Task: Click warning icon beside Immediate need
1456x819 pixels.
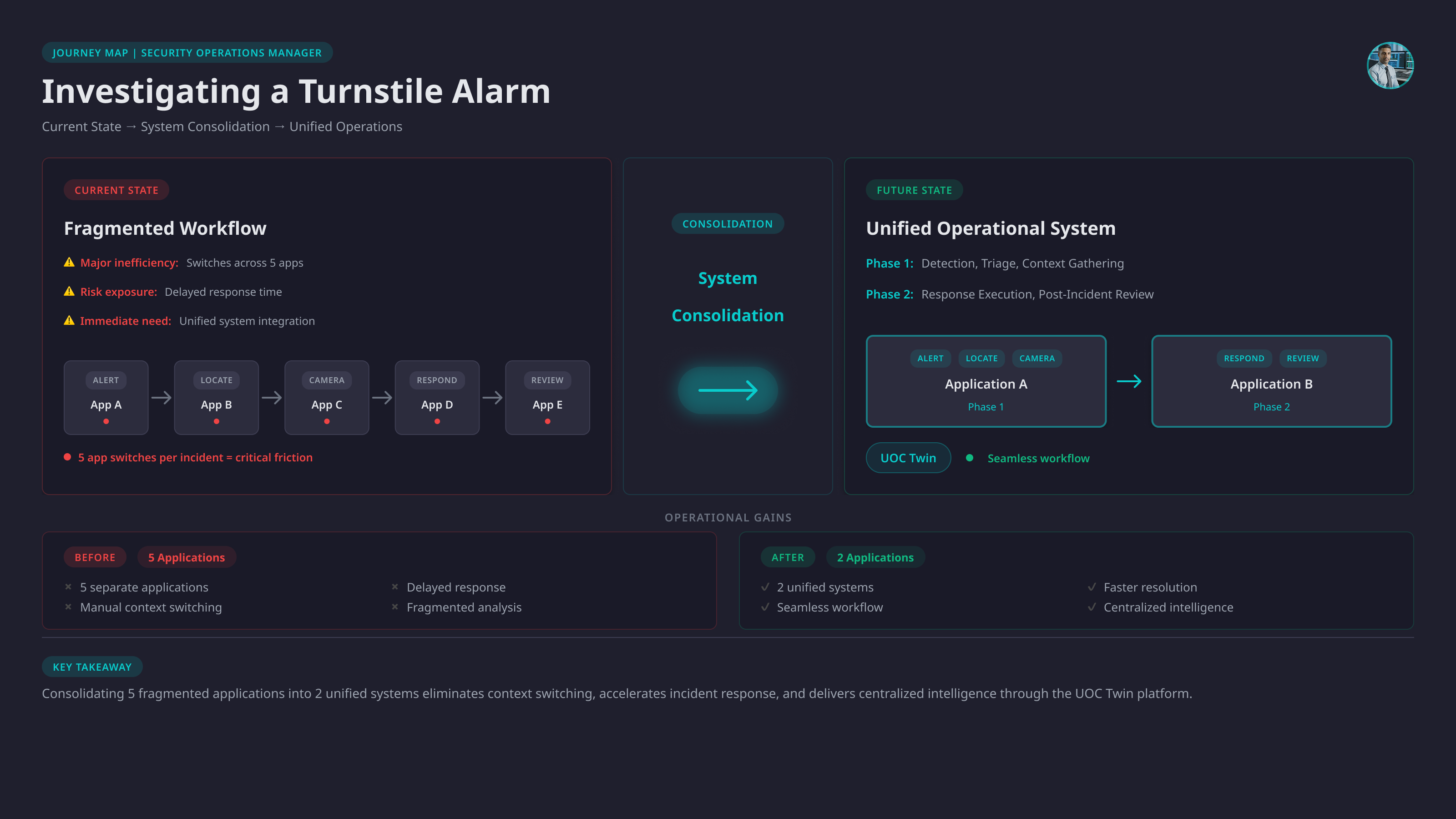Action: pyautogui.click(x=69, y=320)
